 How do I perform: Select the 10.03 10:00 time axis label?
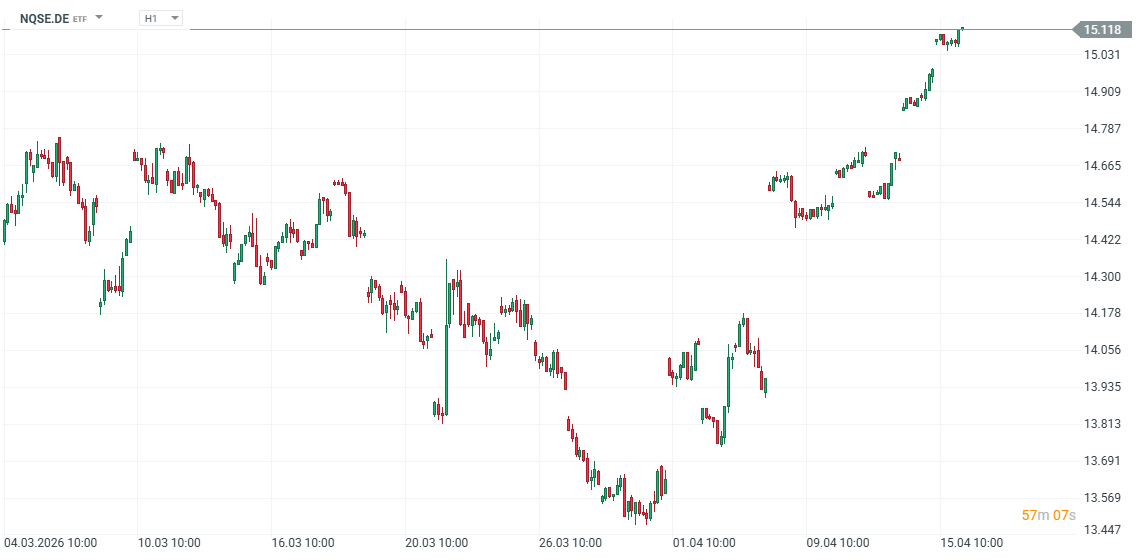click(x=169, y=543)
